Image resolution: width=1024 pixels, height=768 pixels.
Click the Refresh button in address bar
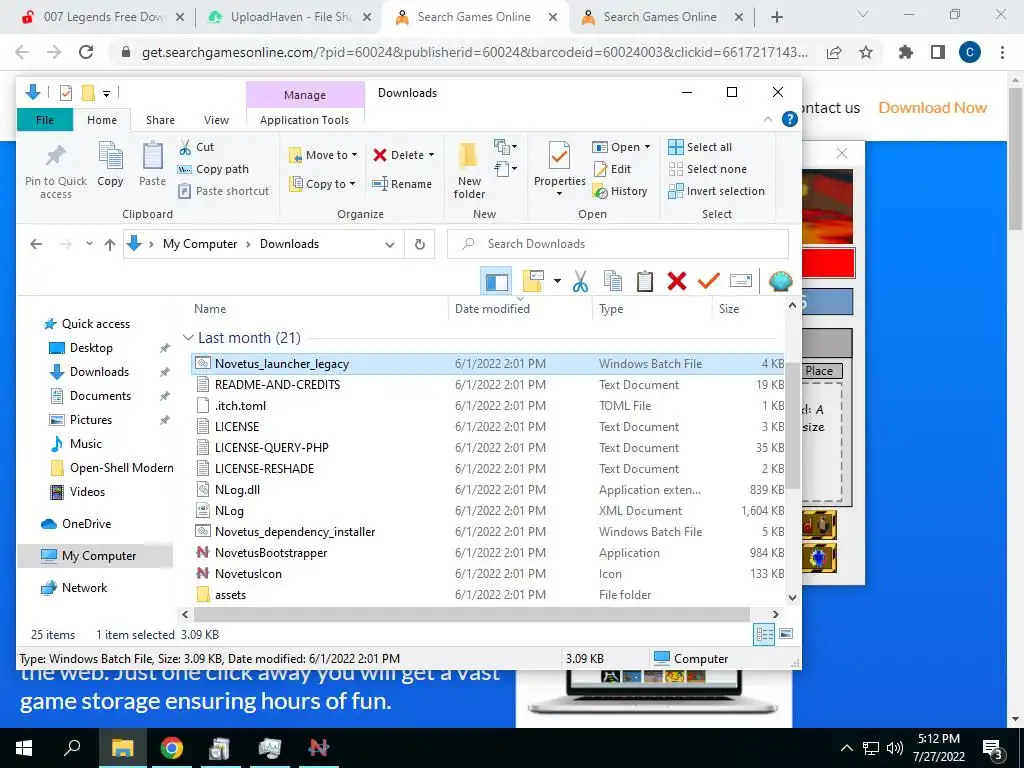click(x=420, y=244)
